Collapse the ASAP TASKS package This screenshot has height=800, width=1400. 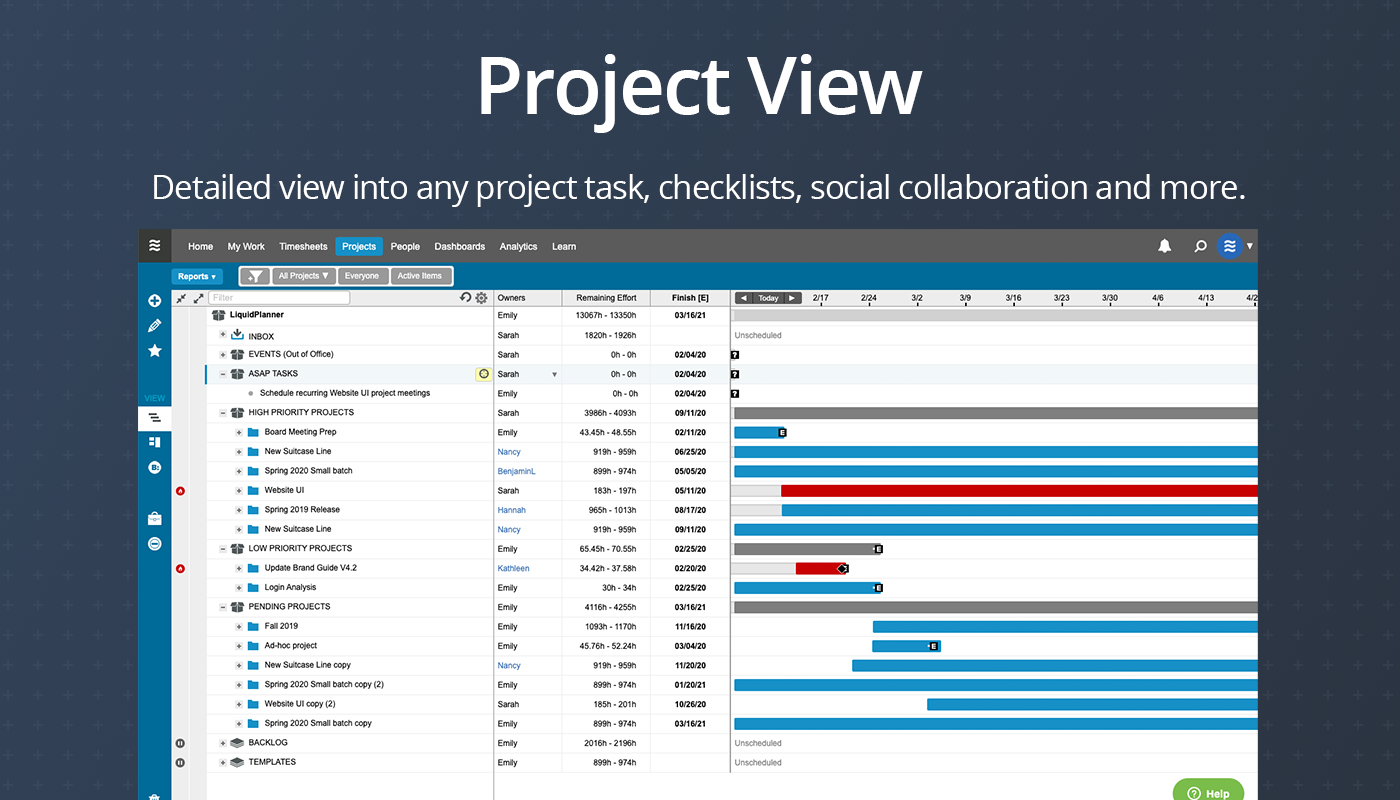click(223, 374)
